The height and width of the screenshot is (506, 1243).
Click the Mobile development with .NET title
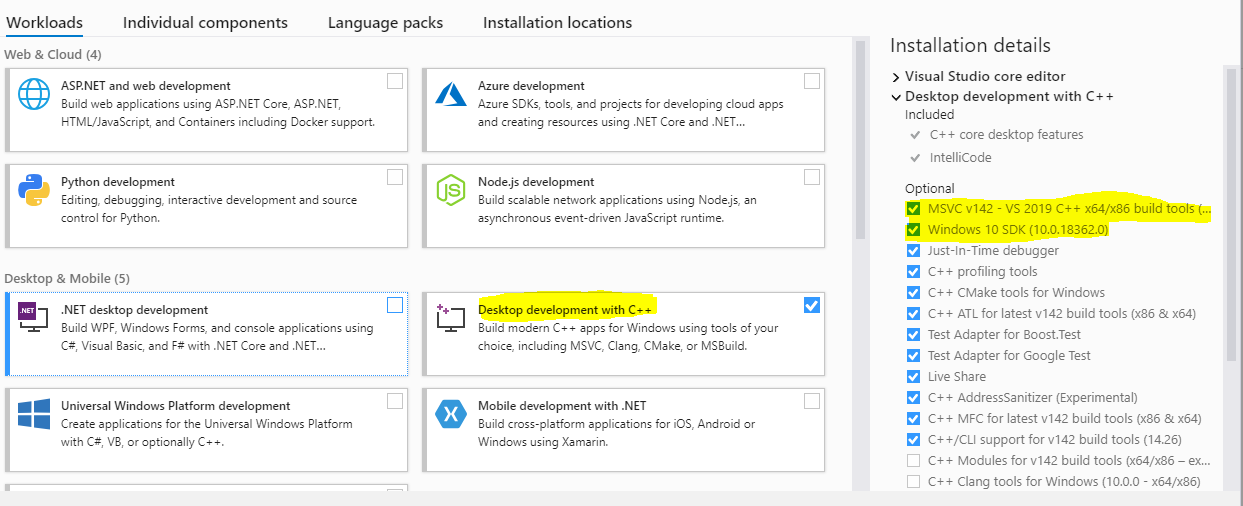562,406
